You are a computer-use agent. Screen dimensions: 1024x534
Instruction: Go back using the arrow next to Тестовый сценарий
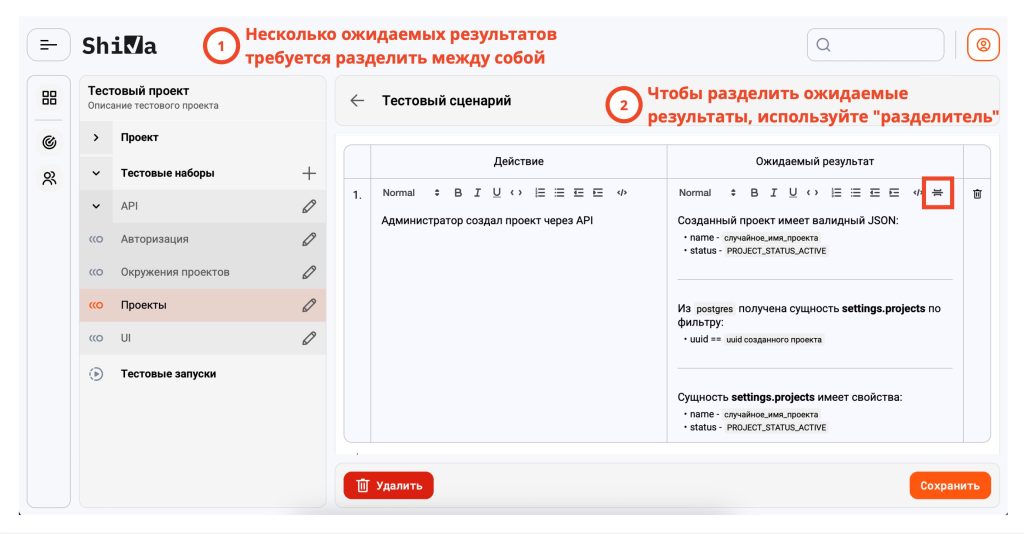click(357, 101)
